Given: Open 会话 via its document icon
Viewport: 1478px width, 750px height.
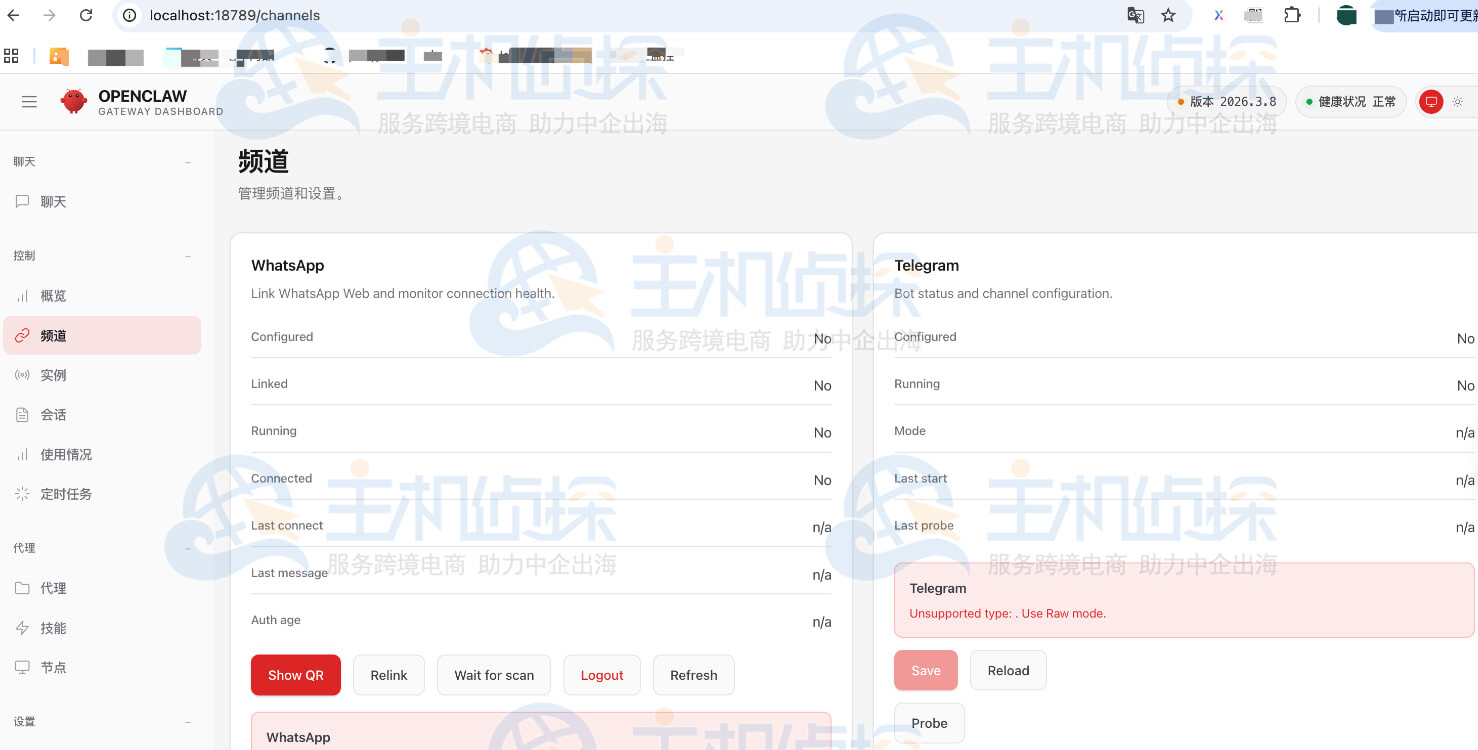Looking at the screenshot, I should (22, 415).
